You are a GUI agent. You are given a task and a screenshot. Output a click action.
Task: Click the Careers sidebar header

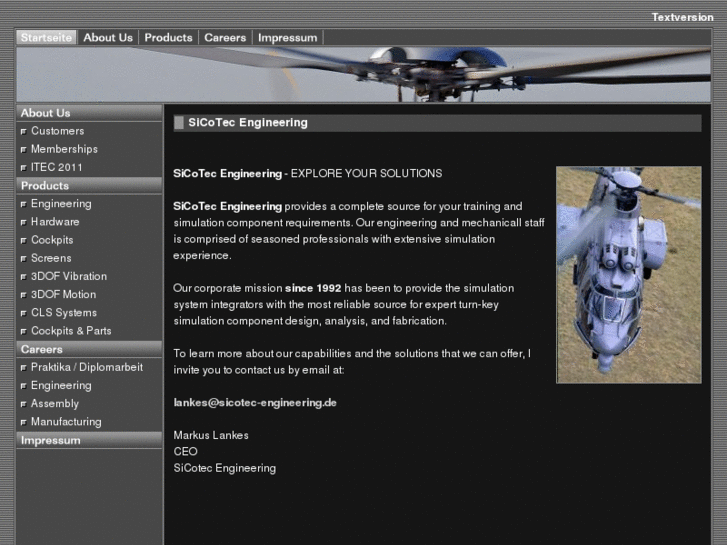(89, 349)
